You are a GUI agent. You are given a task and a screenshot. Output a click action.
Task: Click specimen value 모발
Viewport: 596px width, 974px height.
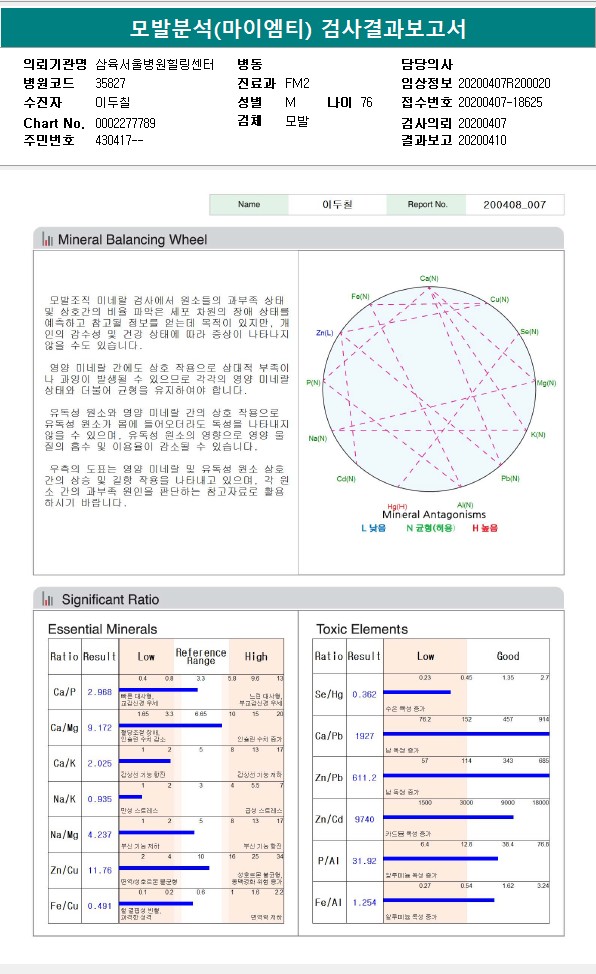(x=297, y=121)
